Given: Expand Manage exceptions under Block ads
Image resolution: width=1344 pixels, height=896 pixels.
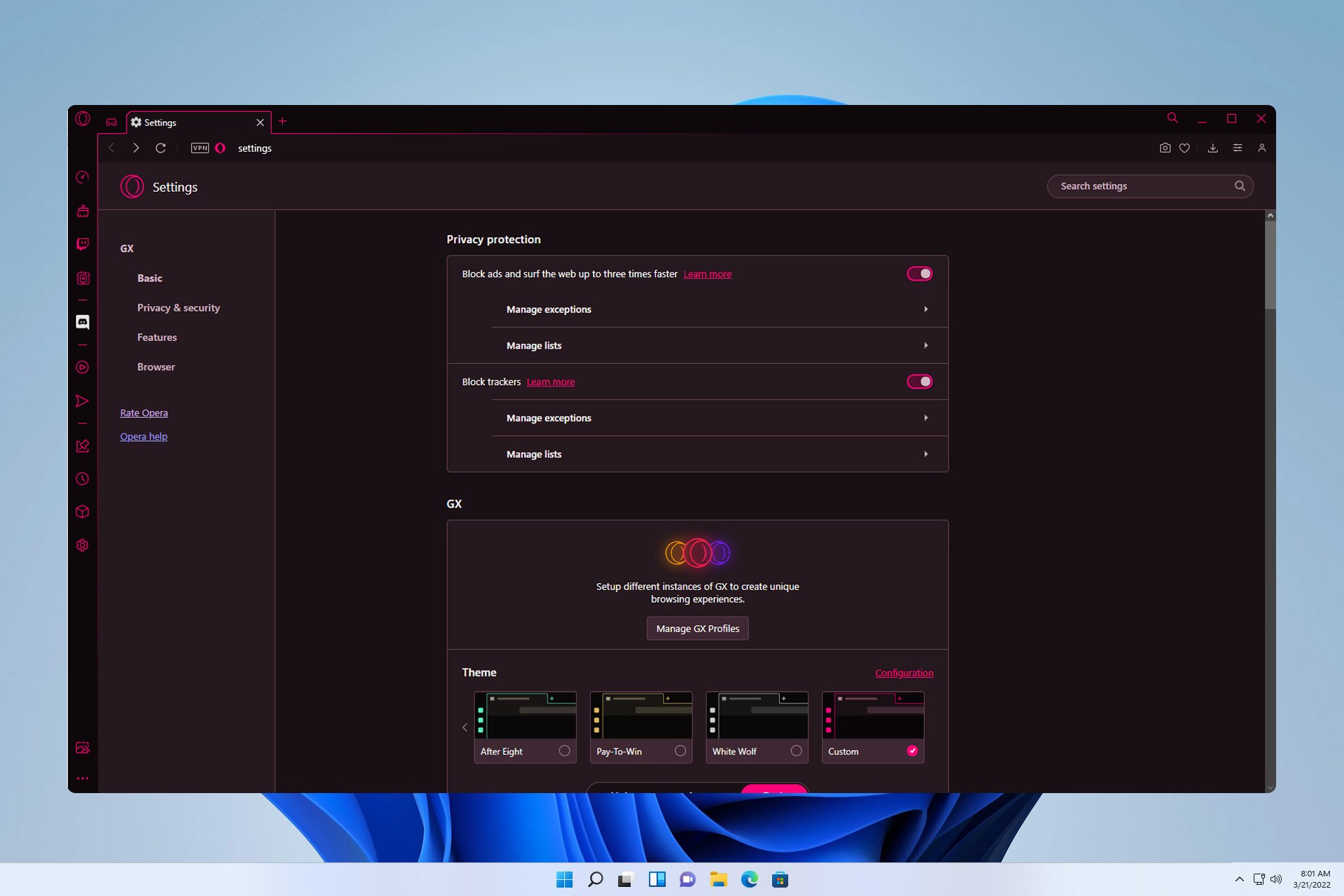Looking at the screenshot, I should (720, 309).
